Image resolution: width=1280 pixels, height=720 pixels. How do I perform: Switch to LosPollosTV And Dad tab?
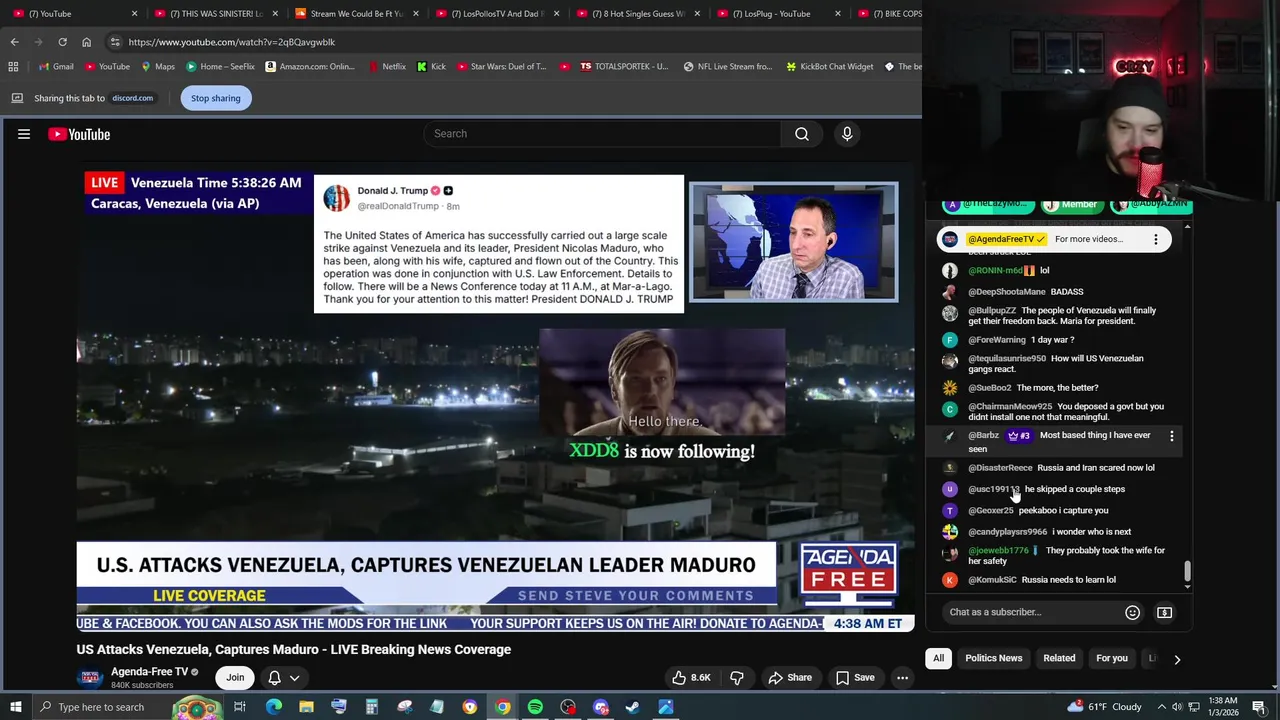[496, 14]
